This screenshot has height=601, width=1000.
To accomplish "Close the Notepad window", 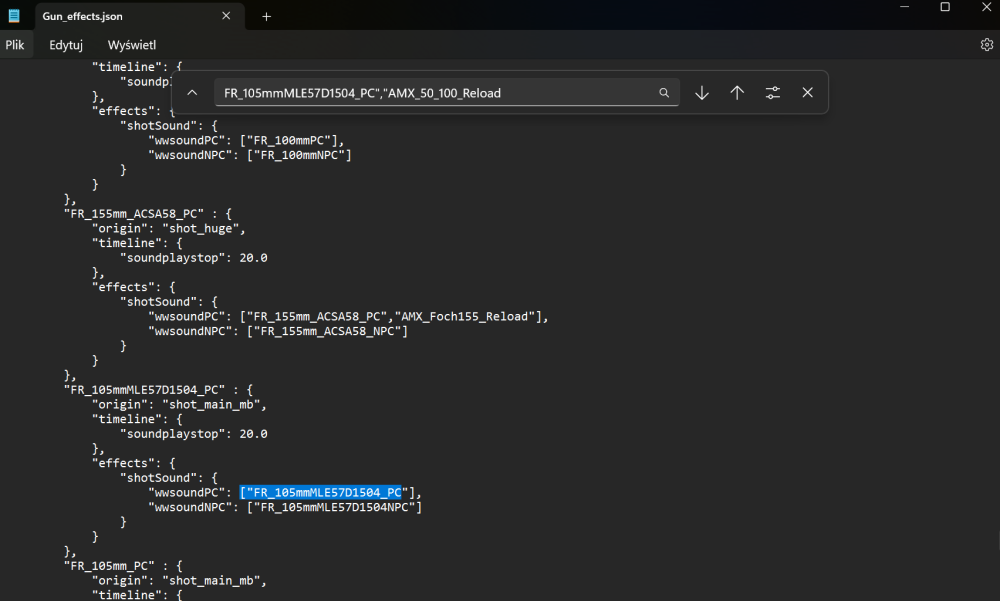I will [986, 7].
